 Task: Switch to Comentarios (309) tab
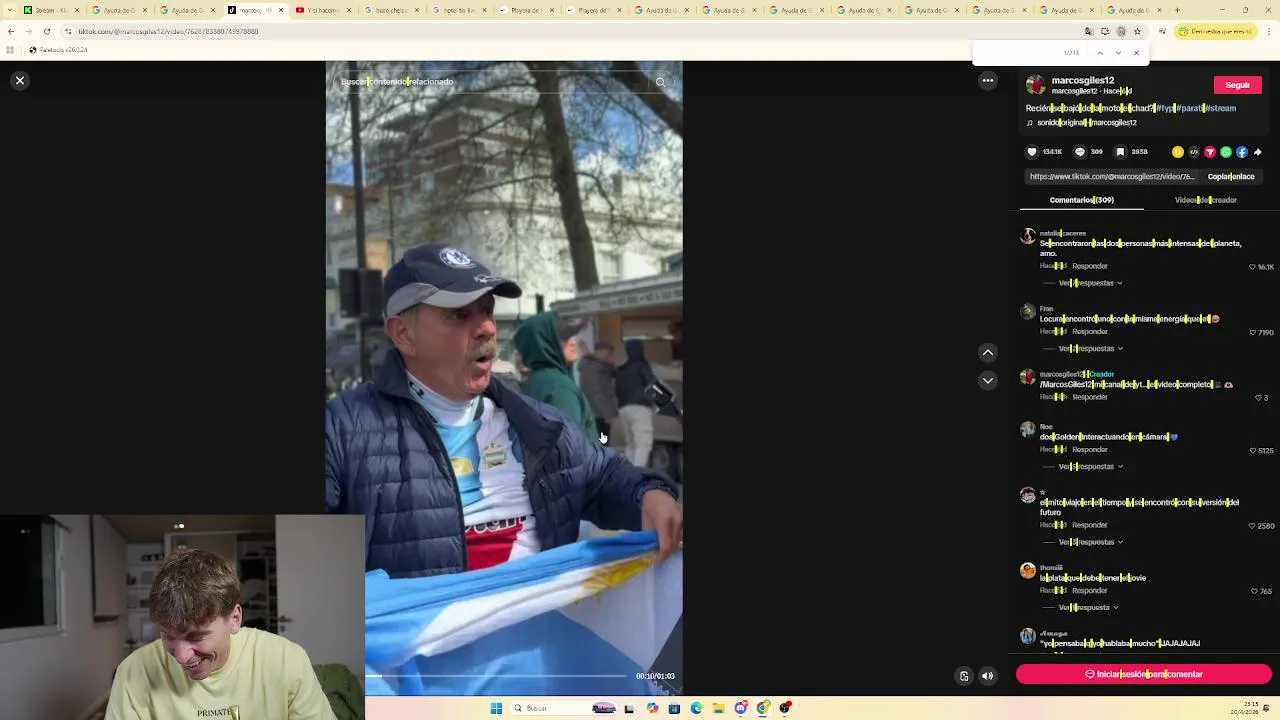point(1082,200)
